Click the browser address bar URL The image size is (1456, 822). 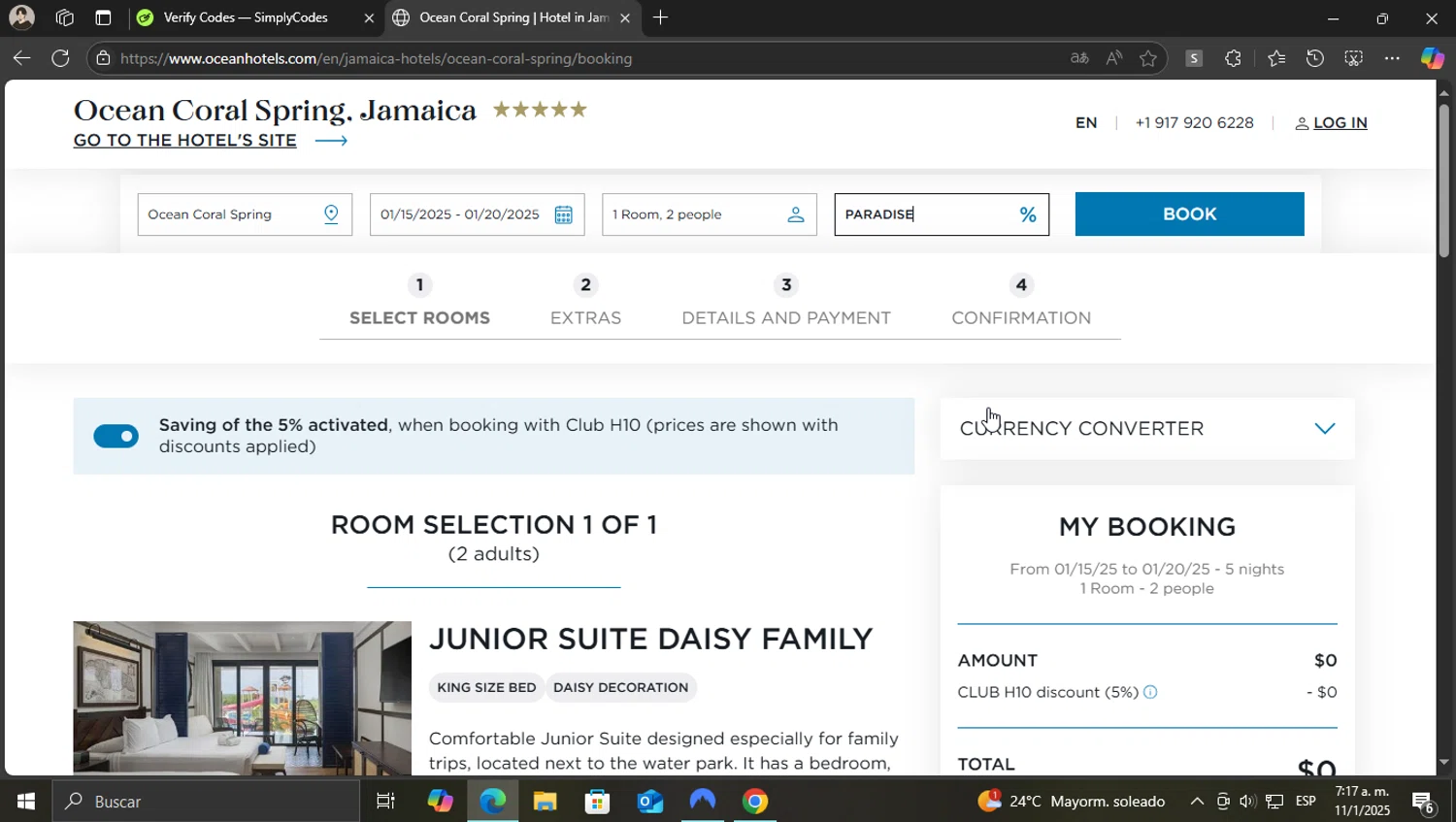coord(377,58)
